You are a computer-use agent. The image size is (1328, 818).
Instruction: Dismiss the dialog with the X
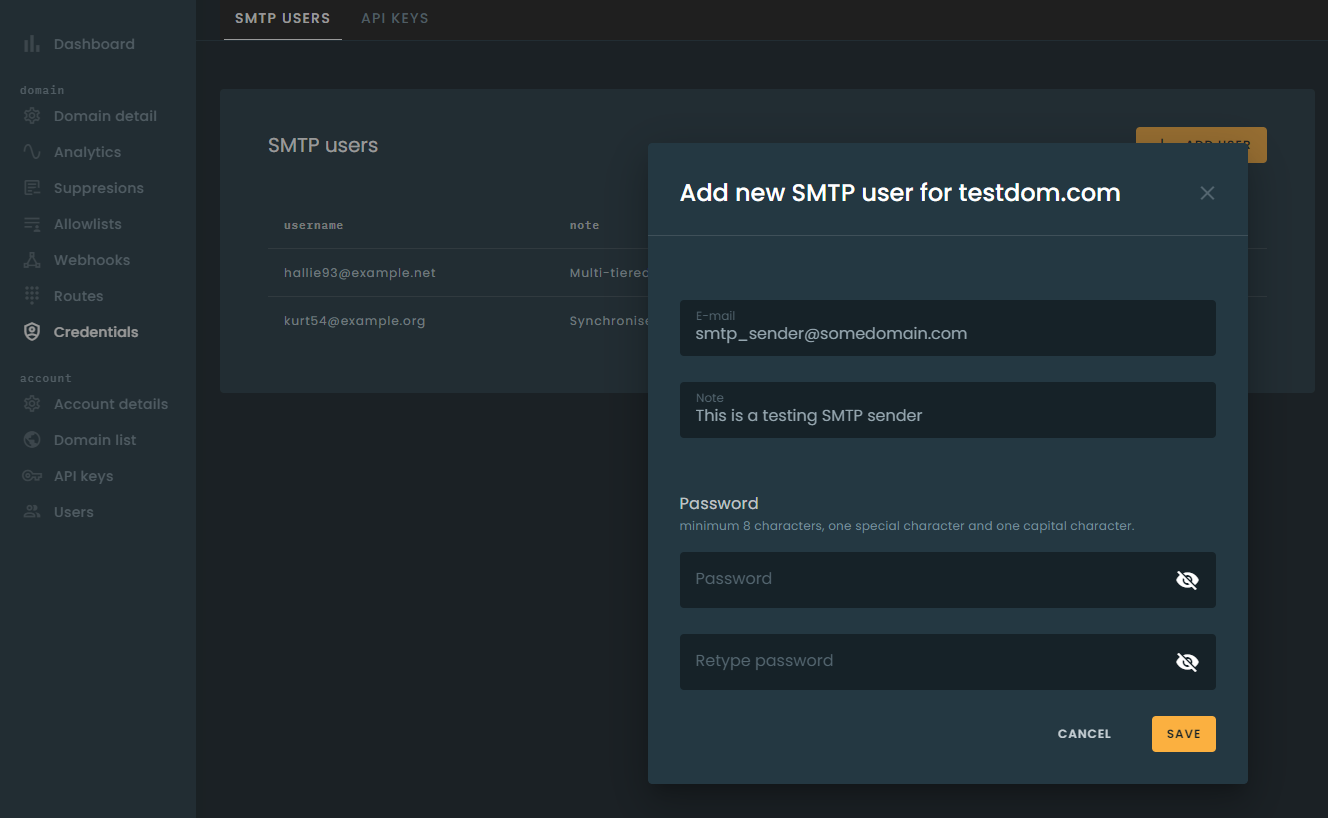point(1207,192)
